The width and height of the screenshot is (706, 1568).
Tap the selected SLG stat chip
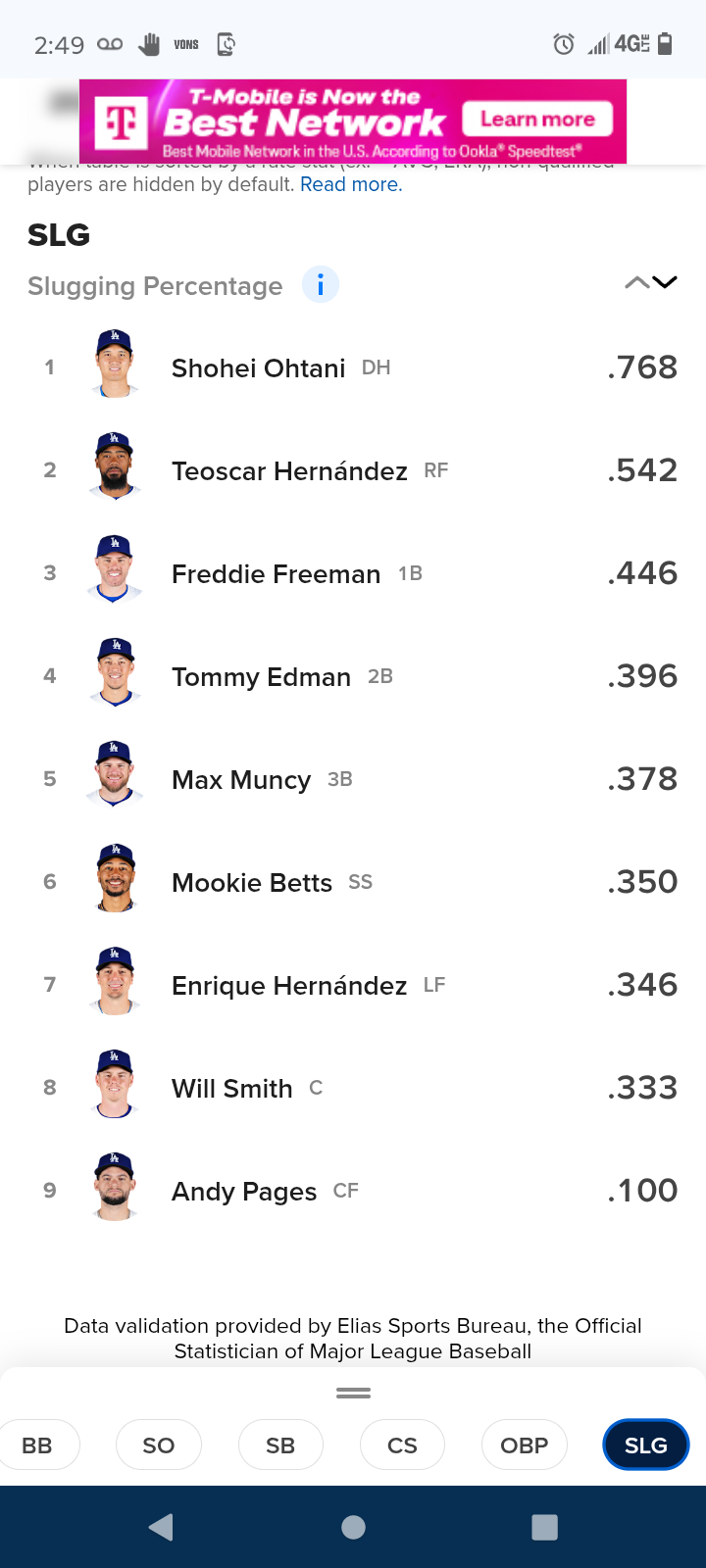click(645, 1445)
